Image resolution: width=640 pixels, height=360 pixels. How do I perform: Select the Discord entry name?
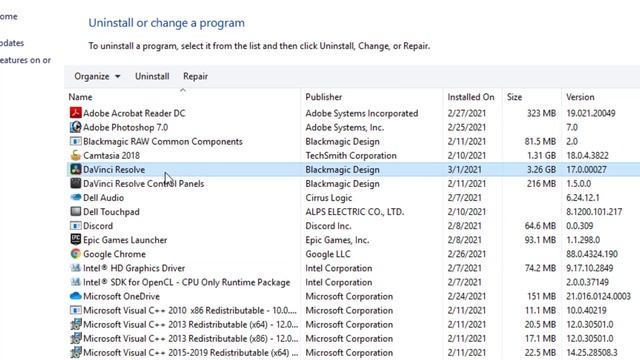pyautogui.click(x=98, y=226)
